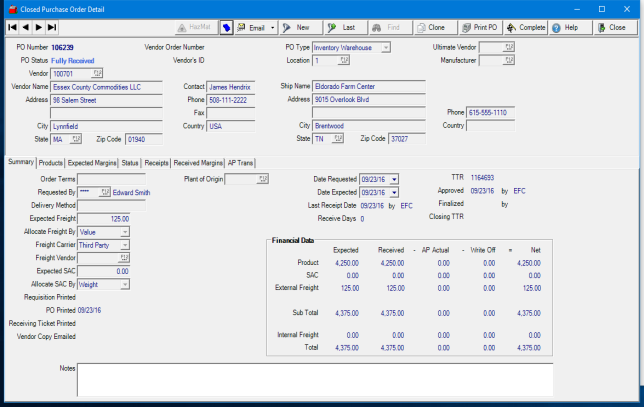Expand the PO Type dropdown
644x407 pixels.
pos(385,47)
